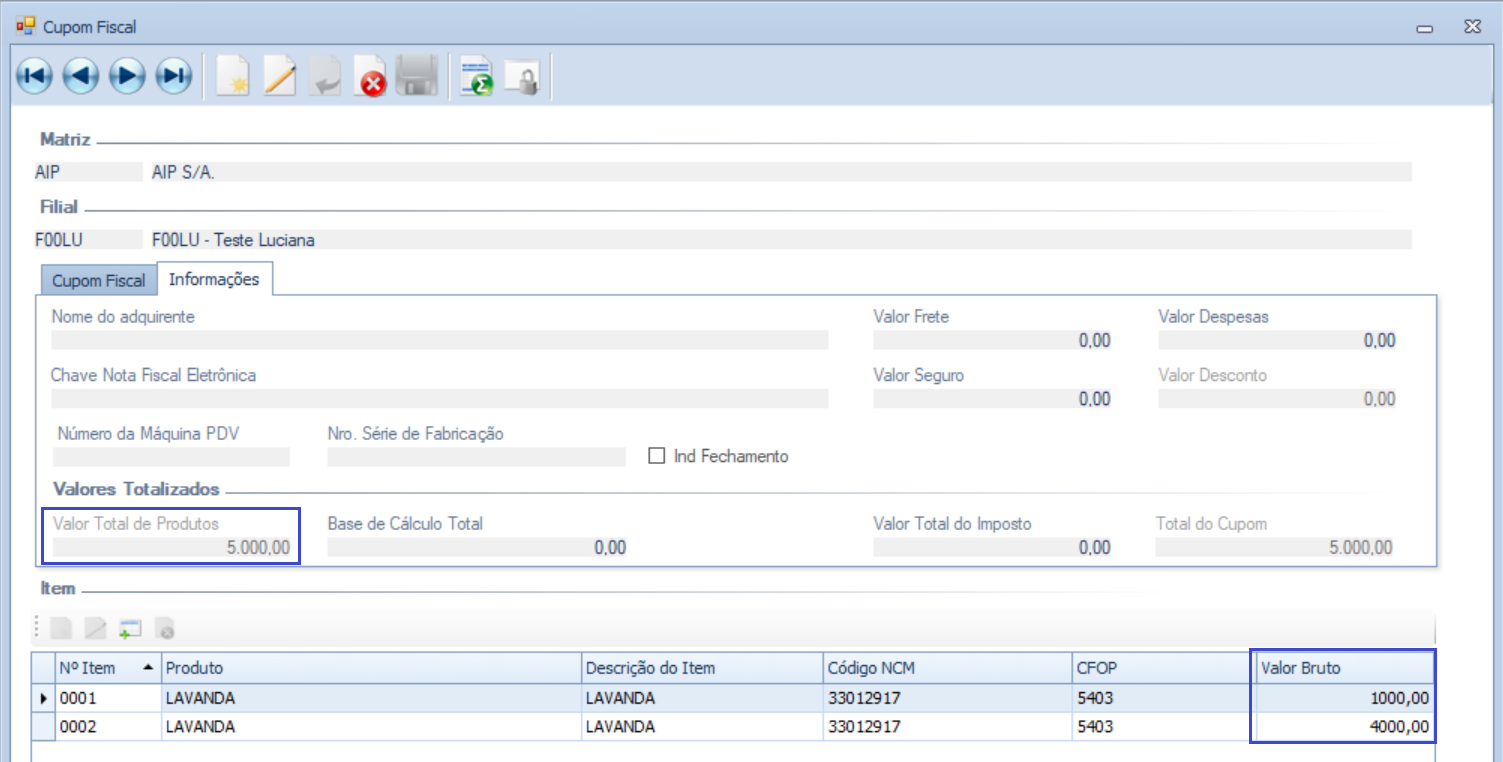This screenshot has height=762, width=1503.
Task: Create a new Cupom Fiscal record
Action: (232, 76)
